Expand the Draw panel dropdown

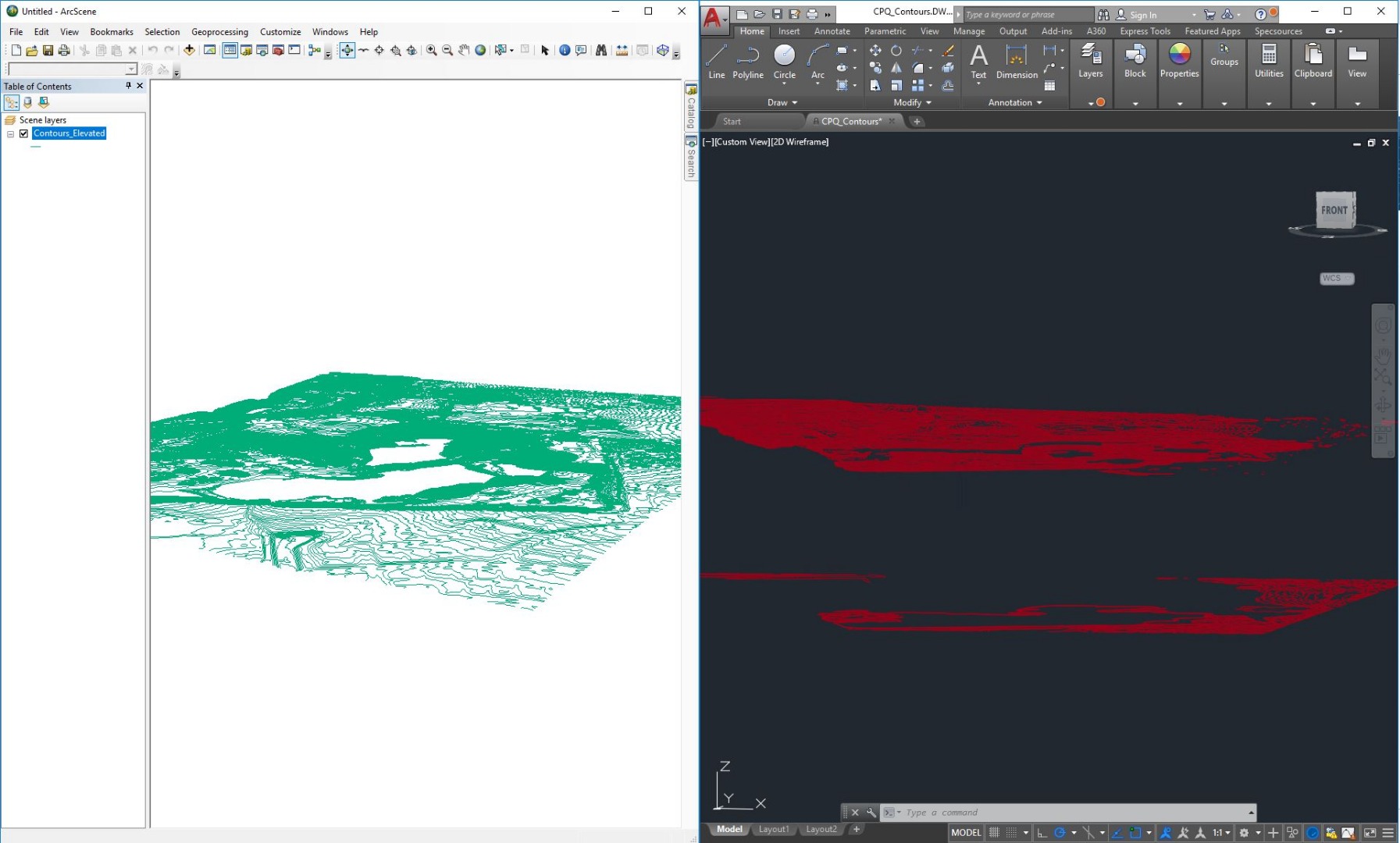[x=782, y=102]
